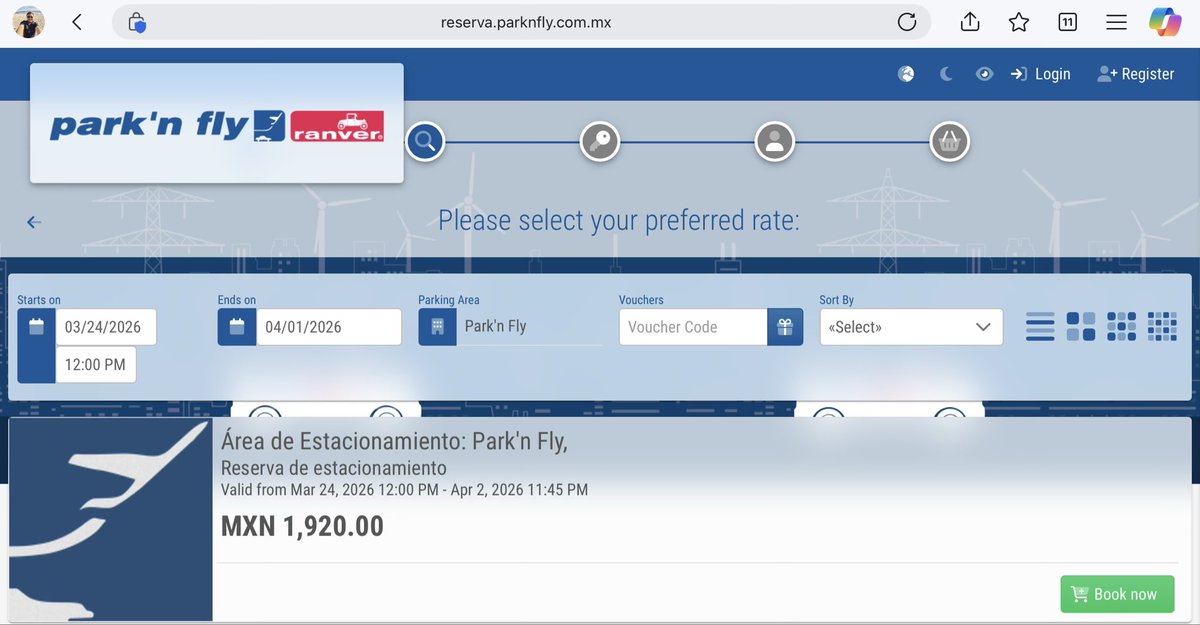Open the share sheet icon
The image size is (1200, 625).
(x=969, y=21)
